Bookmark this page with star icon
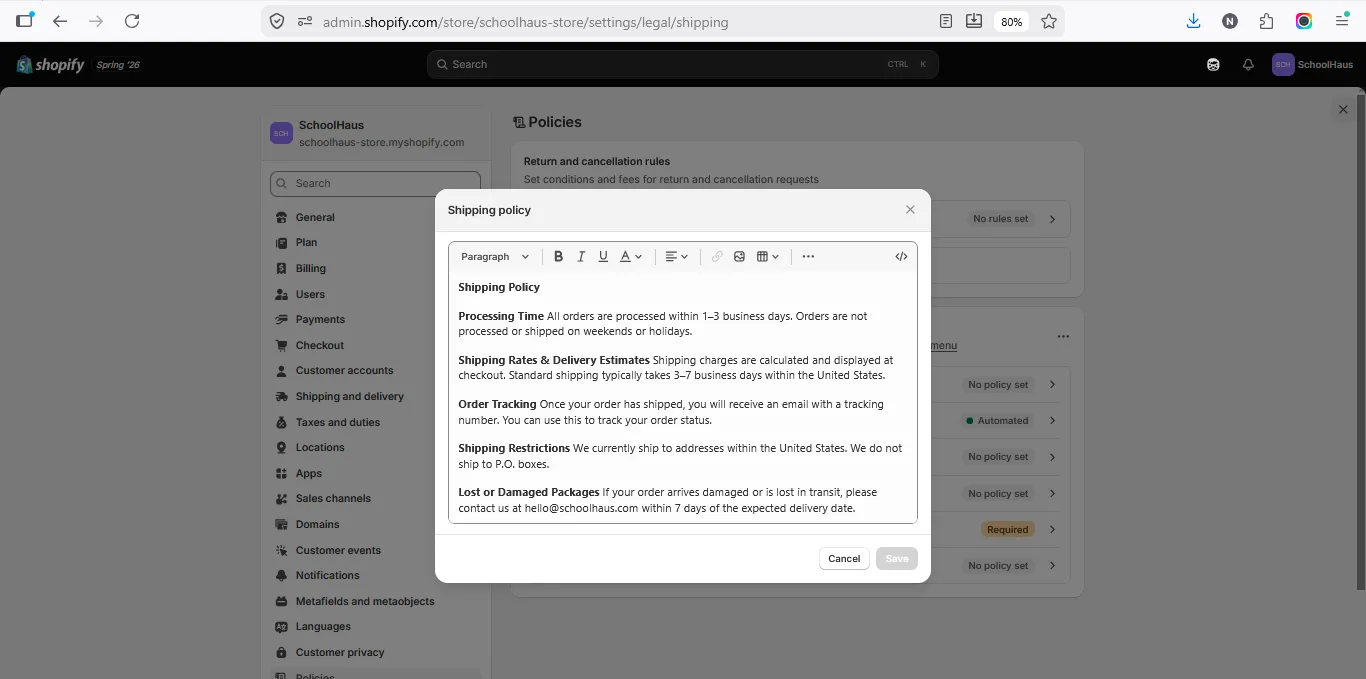Screen dimensions: 1366x679 point(1049,21)
